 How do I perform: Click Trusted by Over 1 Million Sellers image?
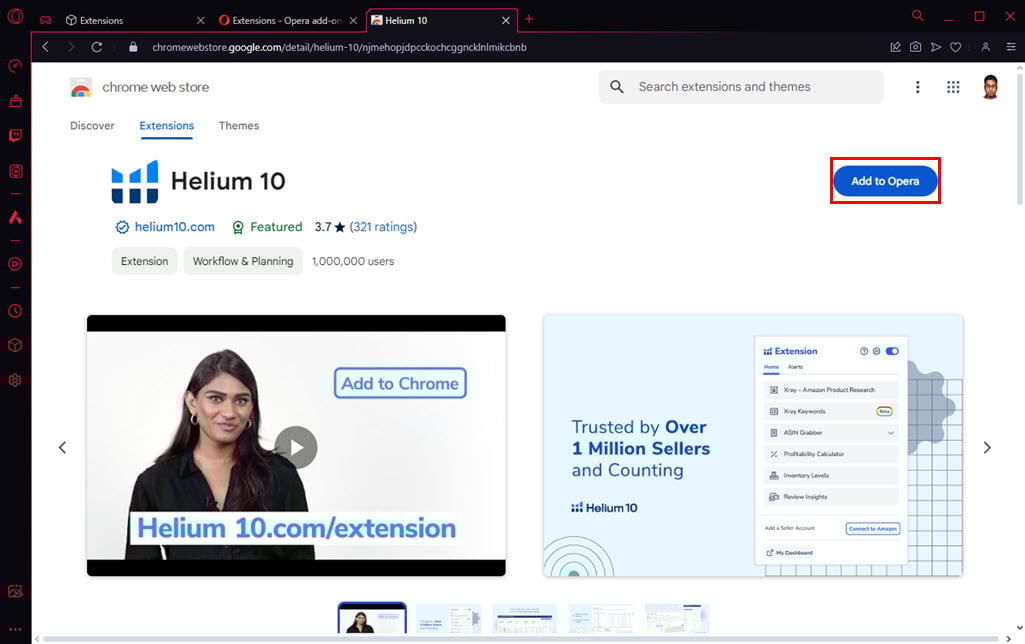753,445
